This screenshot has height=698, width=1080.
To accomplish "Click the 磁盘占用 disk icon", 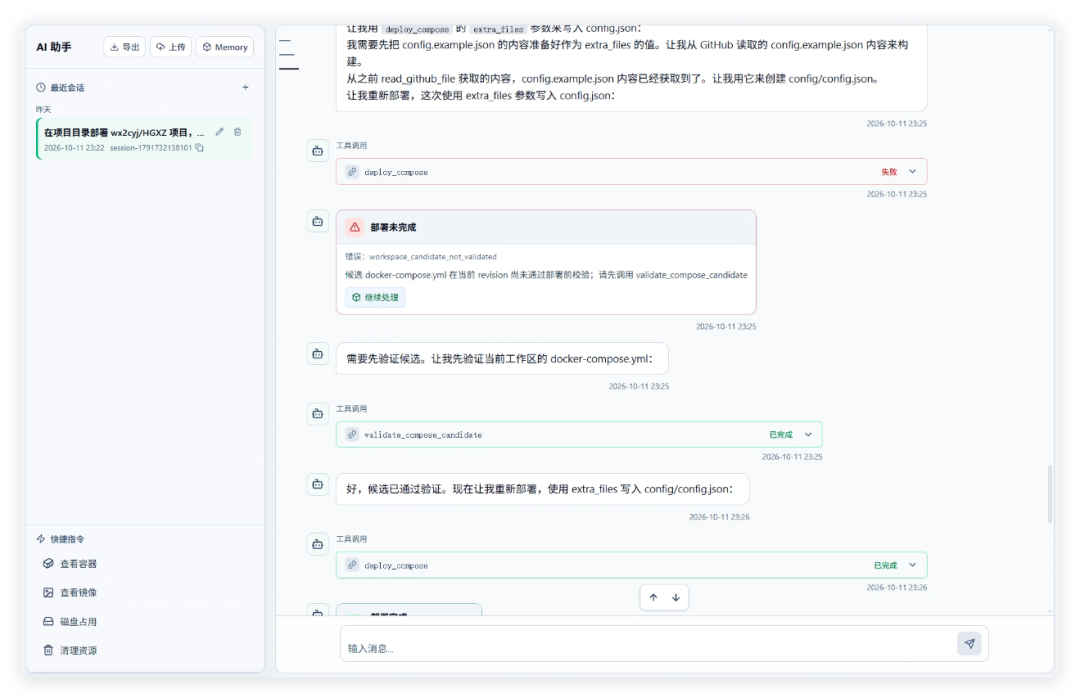I will tap(48, 622).
